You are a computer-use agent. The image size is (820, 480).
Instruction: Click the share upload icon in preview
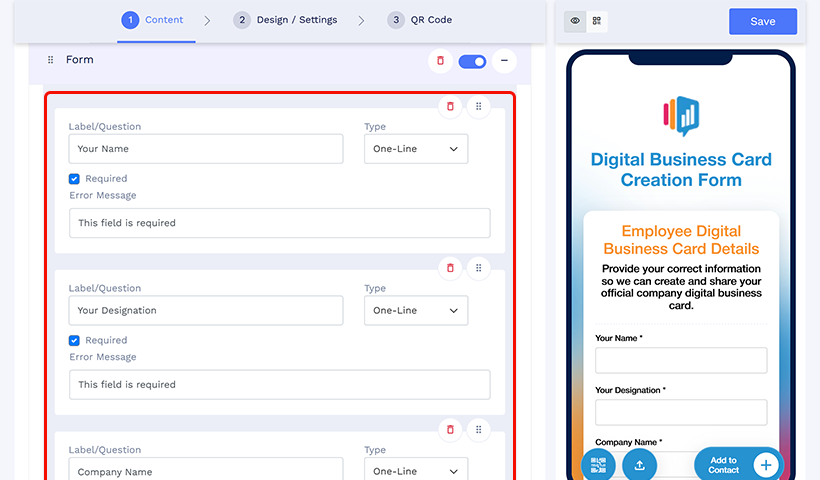coord(640,465)
